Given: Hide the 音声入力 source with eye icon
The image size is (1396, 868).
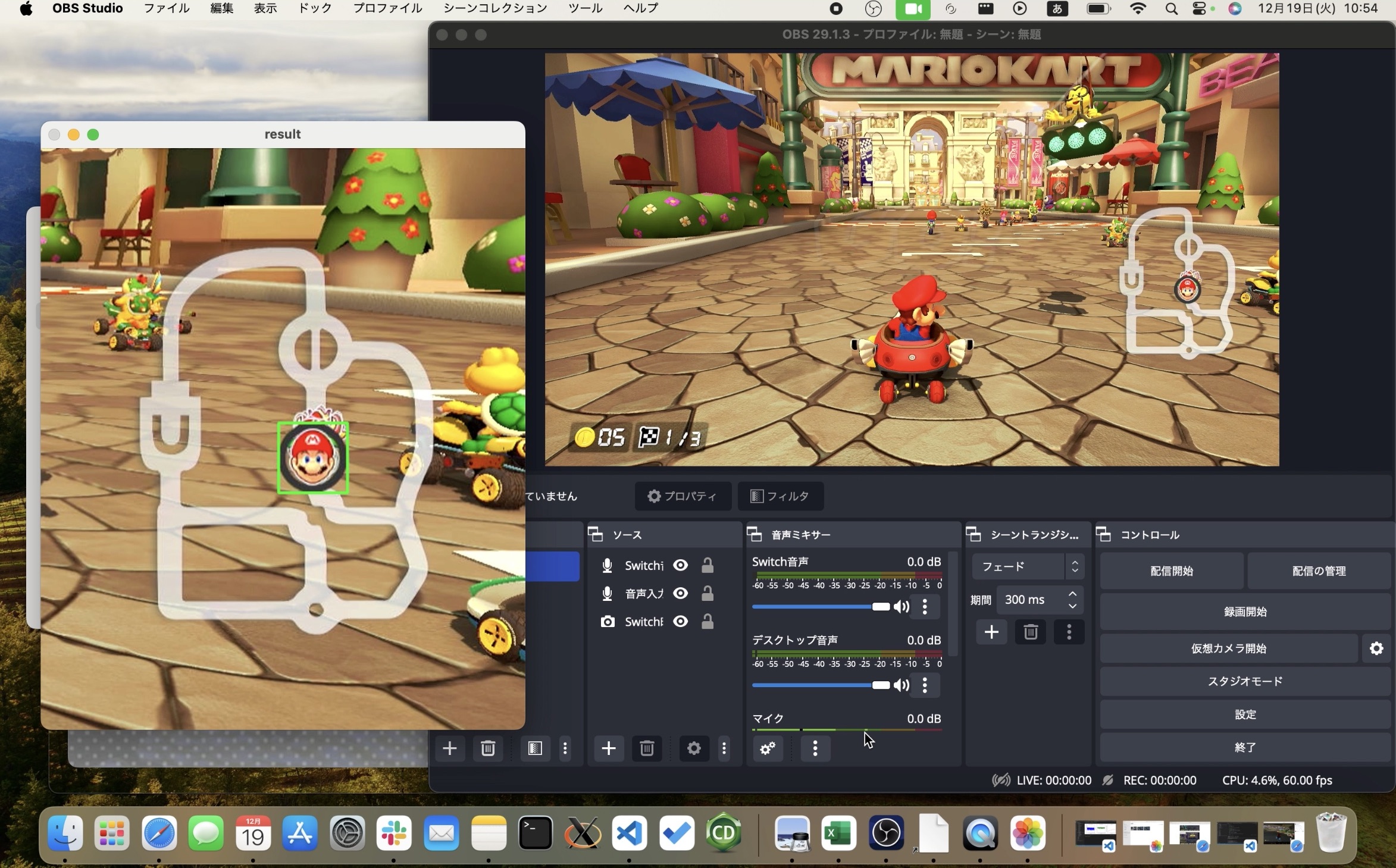Looking at the screenshot, I should pyautogui.click(x=681, y=593).
